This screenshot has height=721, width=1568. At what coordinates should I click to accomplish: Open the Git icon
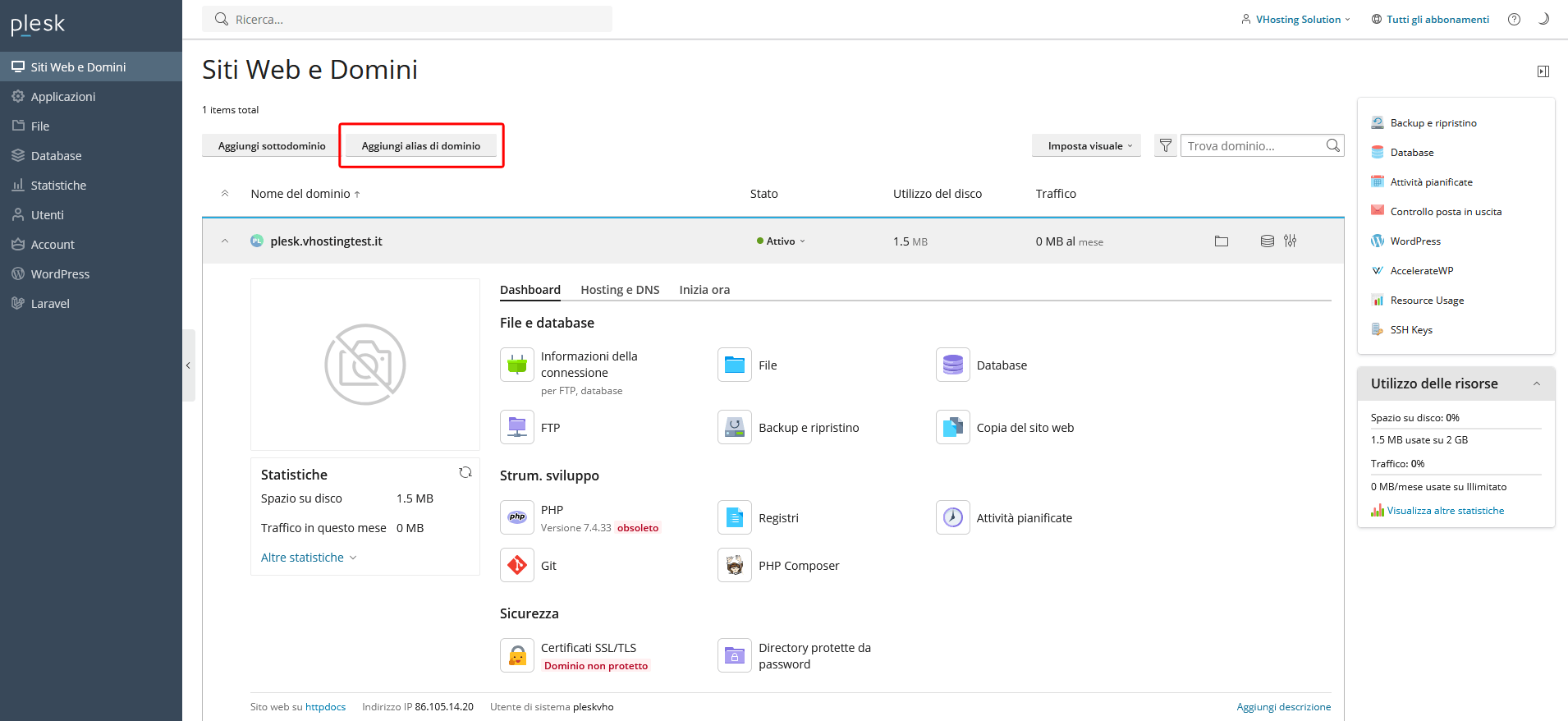(517, 565)
